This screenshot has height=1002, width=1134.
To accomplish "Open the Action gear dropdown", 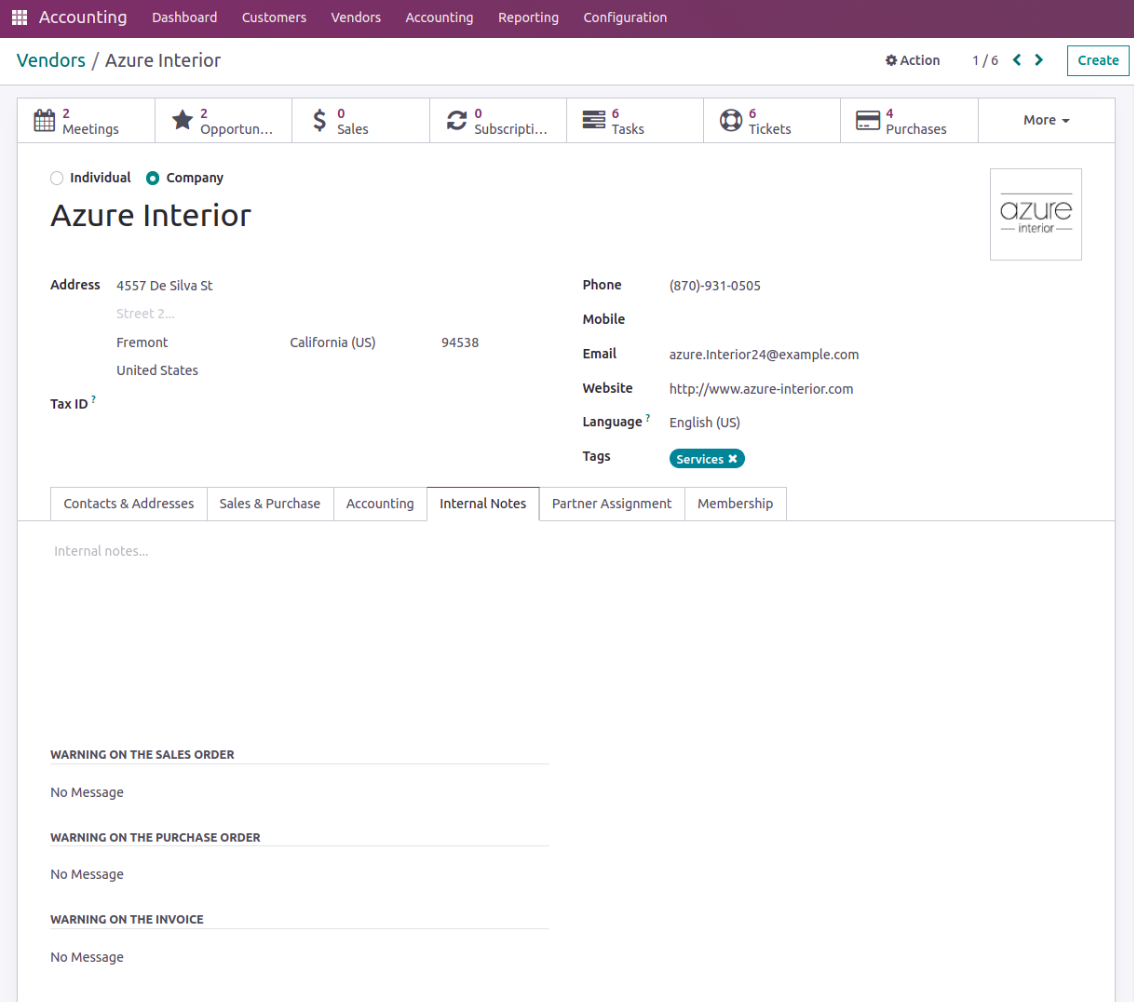I will click(913, 60).
